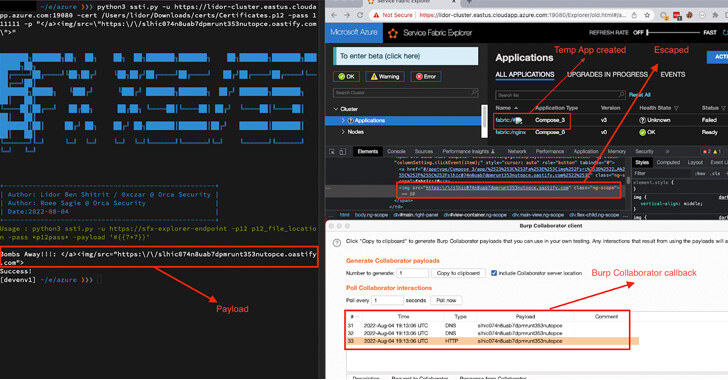Screen dimensions: 728x380
Task: Click the Service Fabric Explorer logo
Action: 393,33
